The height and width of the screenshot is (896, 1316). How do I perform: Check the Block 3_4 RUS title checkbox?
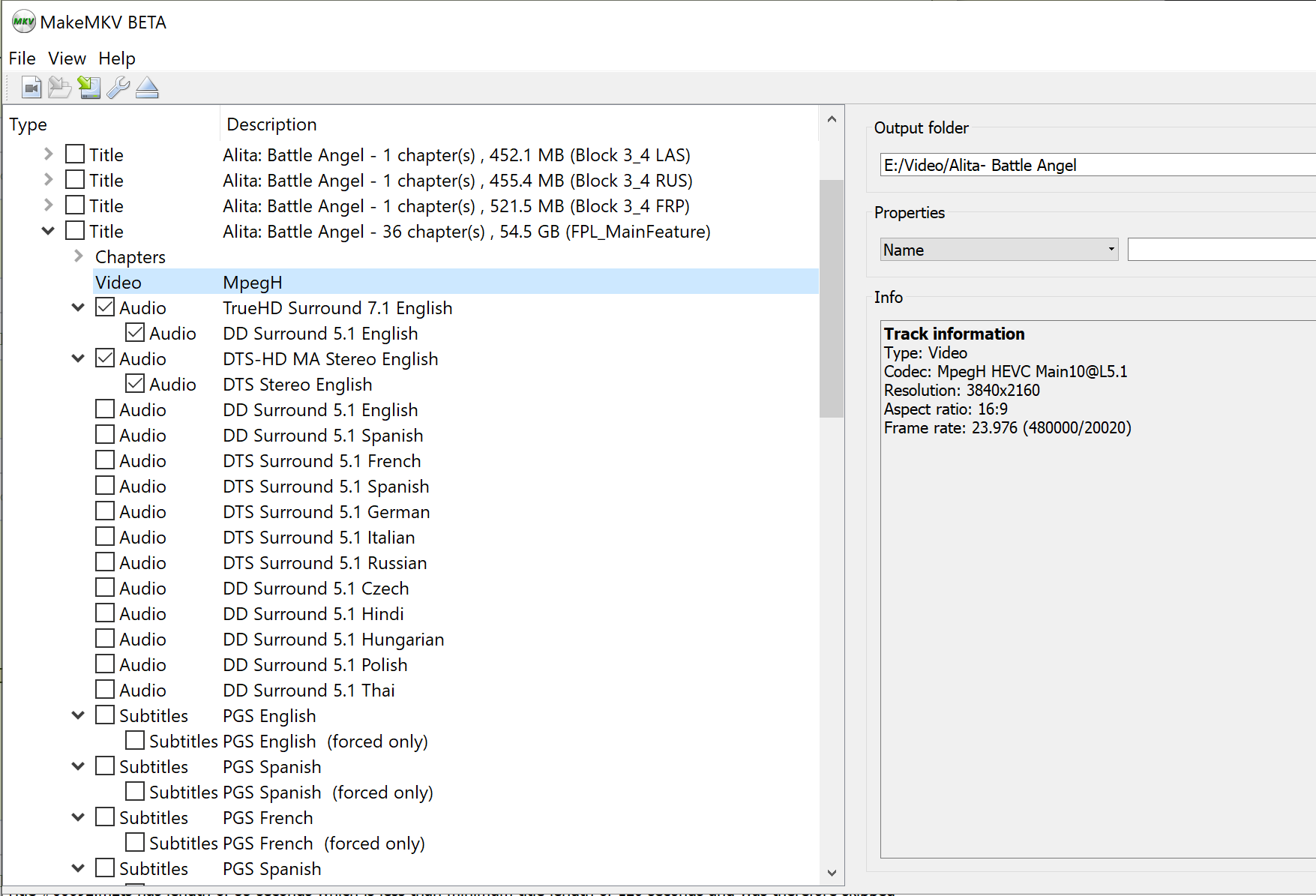[x=75, y=180]
